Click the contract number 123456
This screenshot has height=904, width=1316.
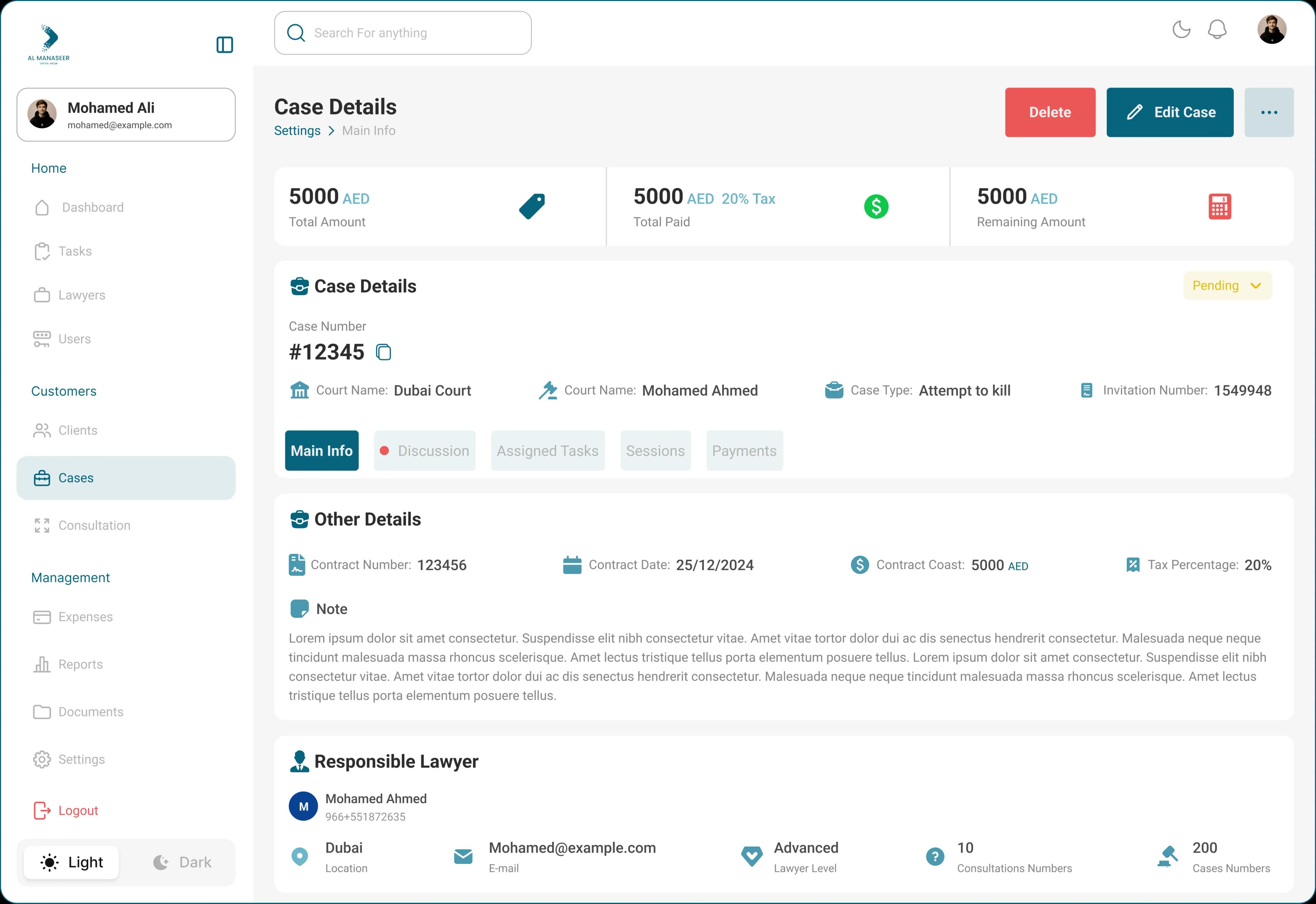click(442, 565)
